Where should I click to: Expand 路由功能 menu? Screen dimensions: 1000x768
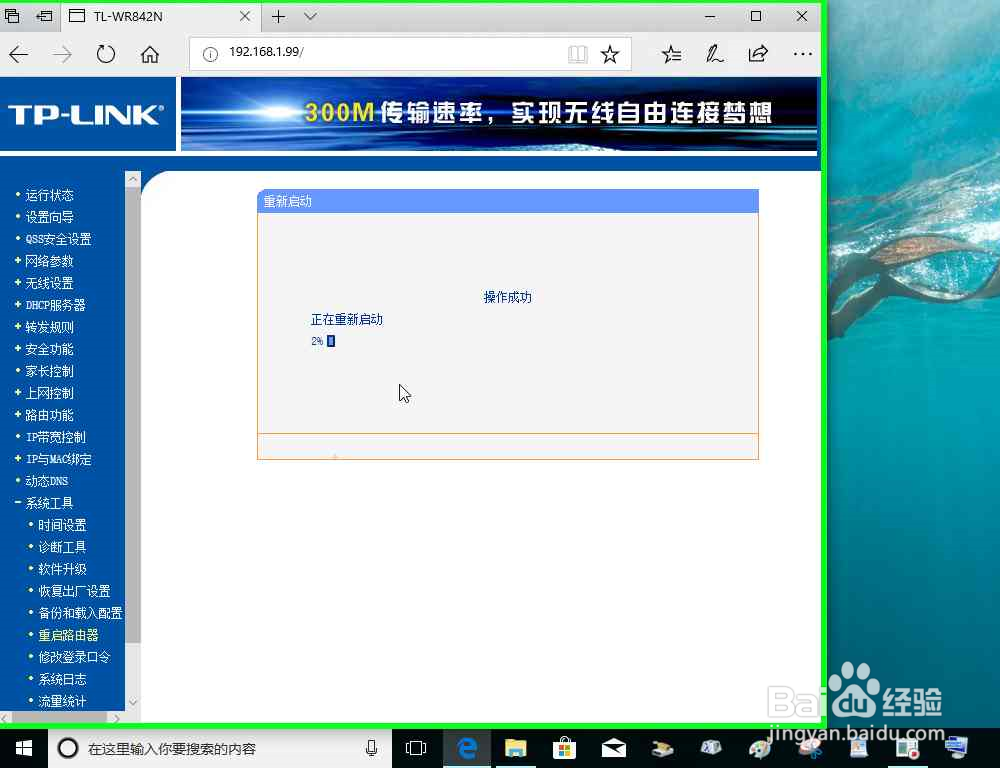[49, 415]
